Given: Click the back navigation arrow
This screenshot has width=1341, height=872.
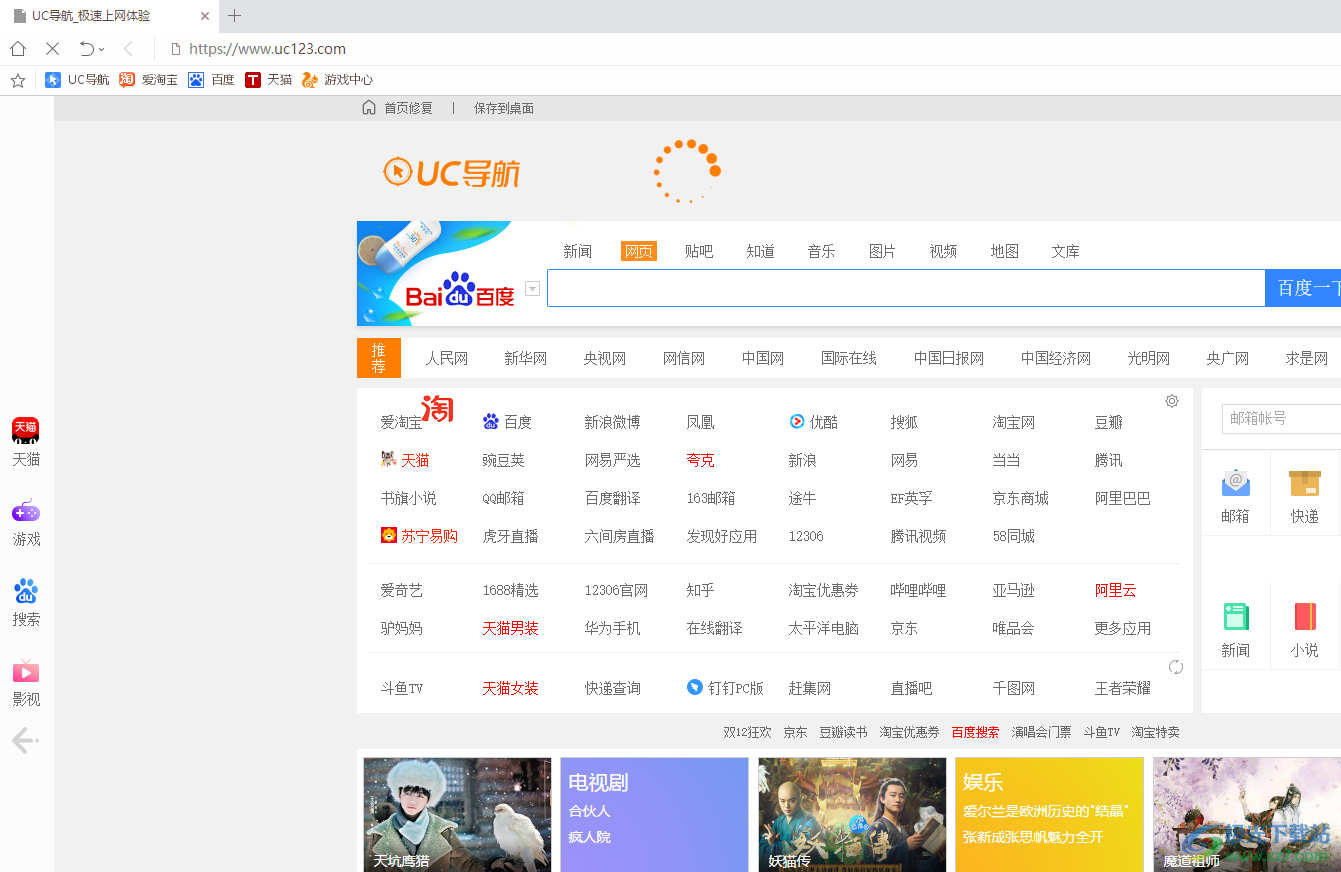Looking at the screenshot, I should click(x=128, y=49).
